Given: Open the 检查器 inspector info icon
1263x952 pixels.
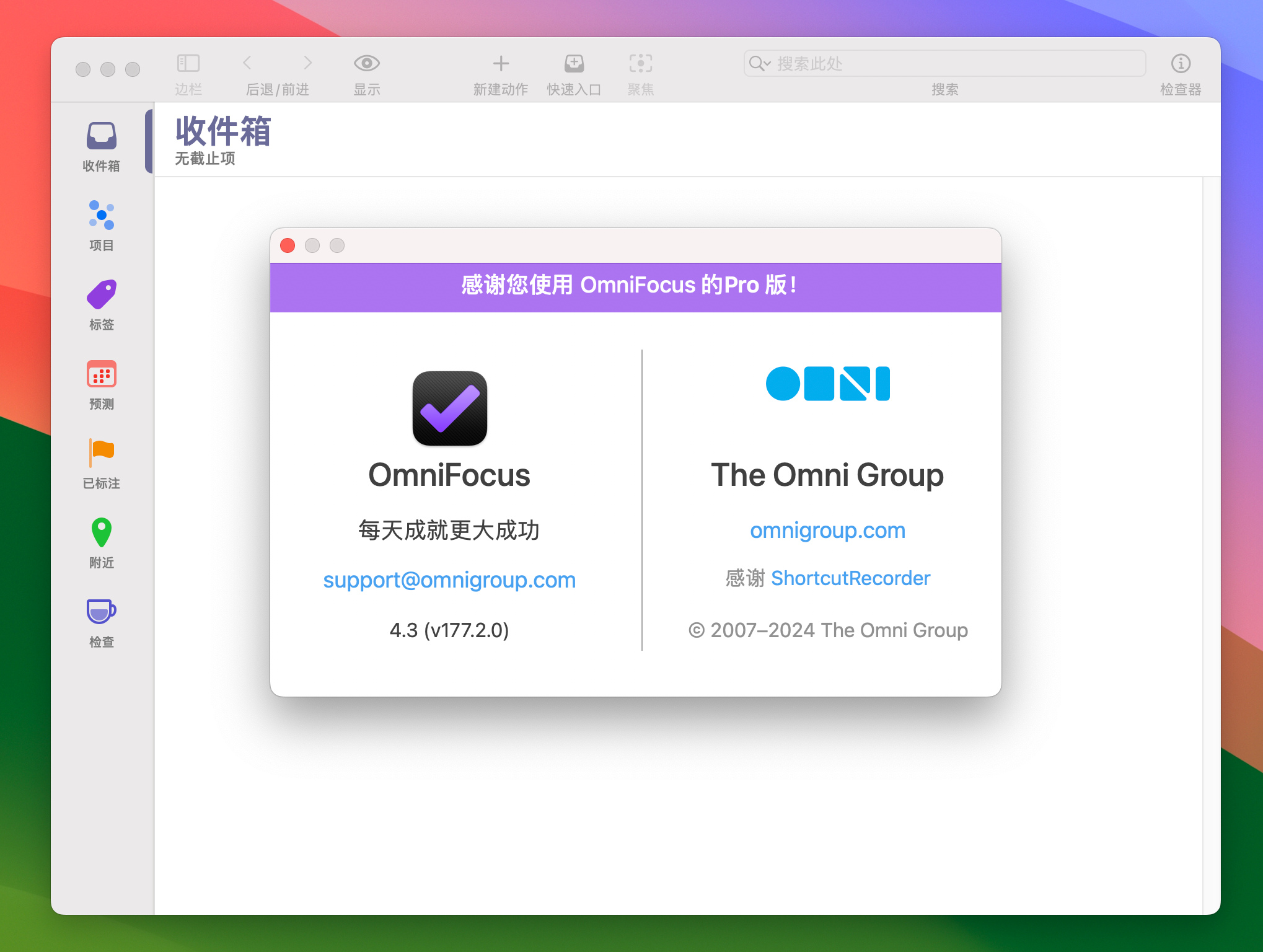Looking at the screenshot, I should (1181, 63).
